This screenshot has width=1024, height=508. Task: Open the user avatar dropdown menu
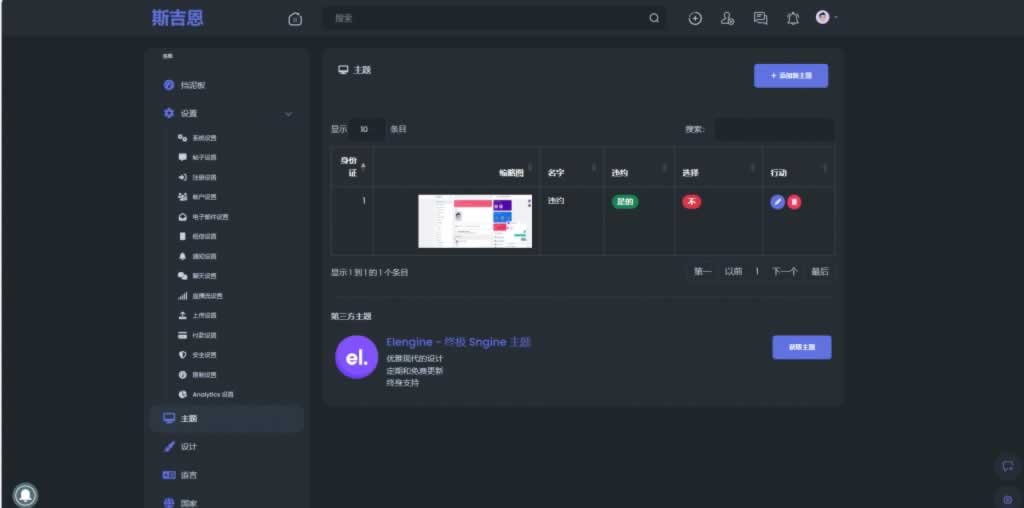825,17
